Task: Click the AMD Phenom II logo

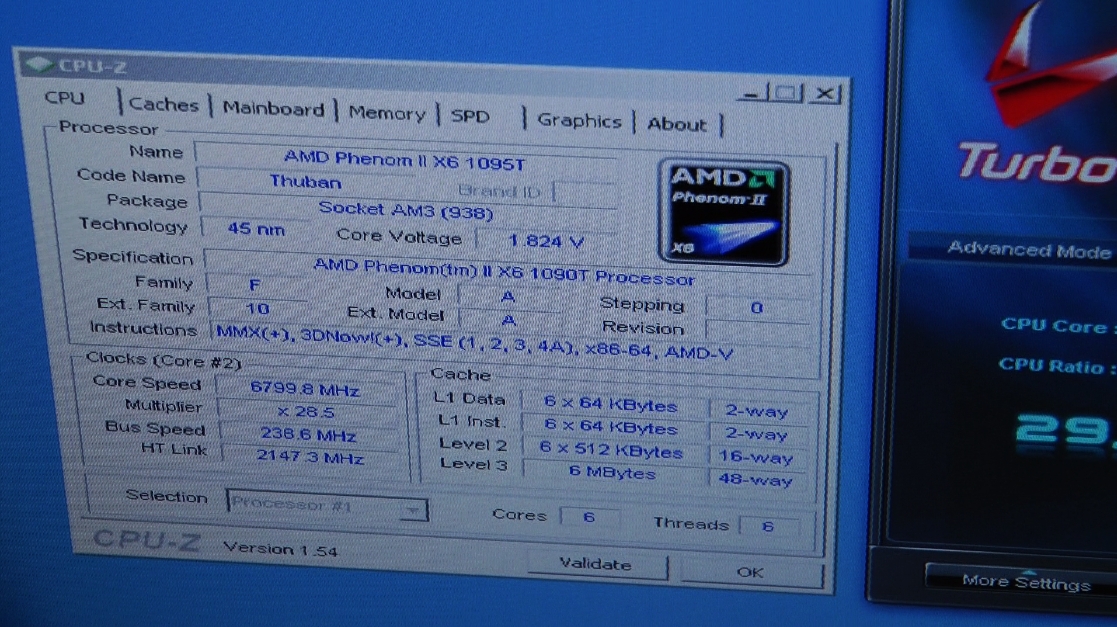Action: (723, 212)
